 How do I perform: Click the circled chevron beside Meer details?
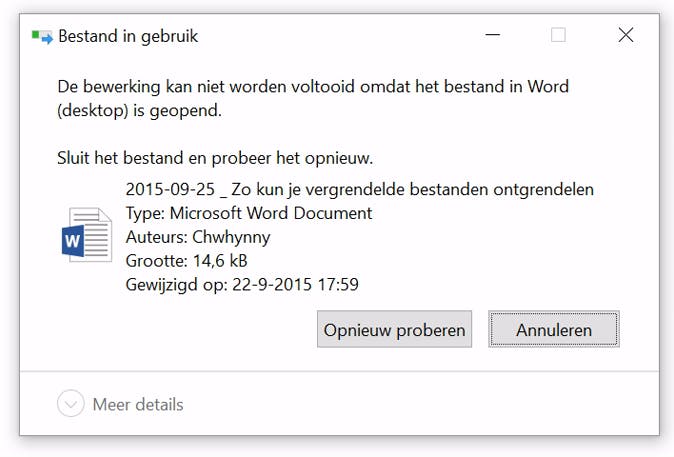click(x=70, y=405)
